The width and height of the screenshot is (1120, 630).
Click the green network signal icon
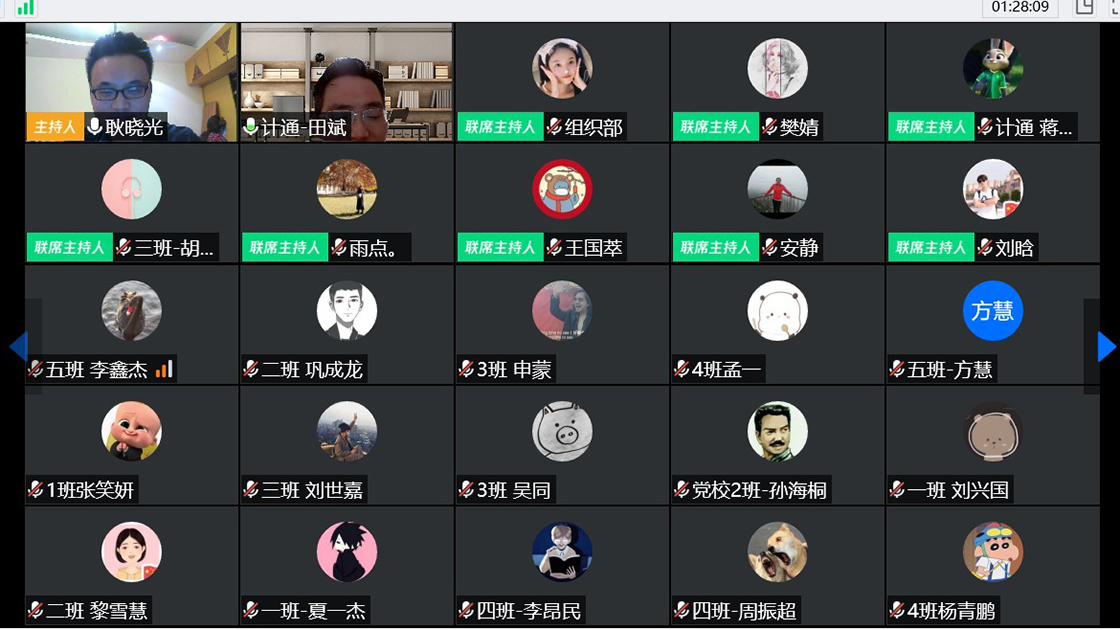(x=26, y=8)
